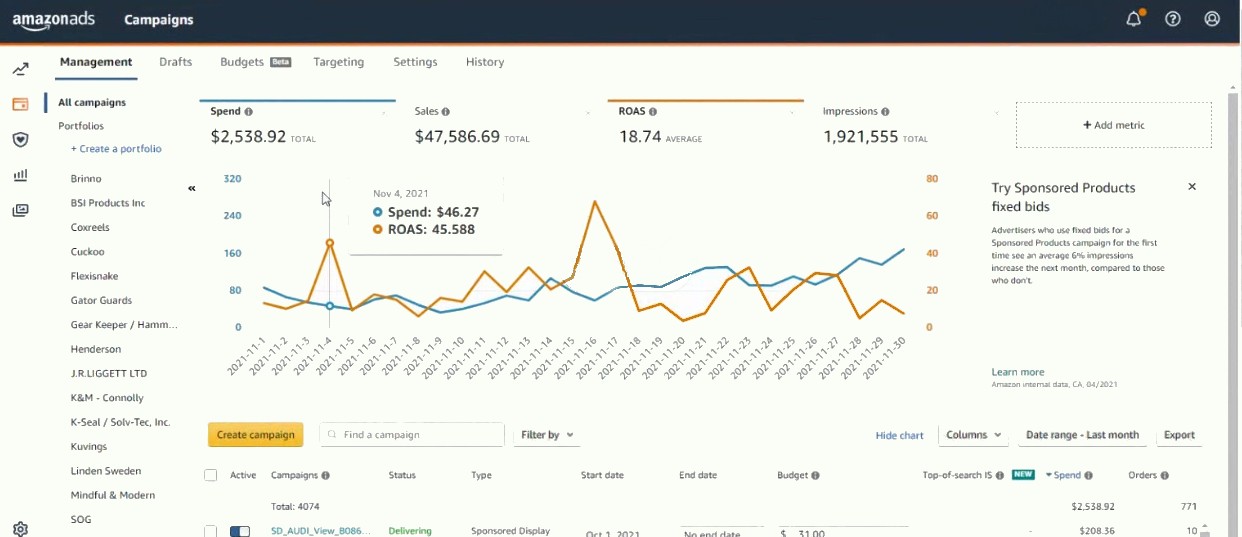1242x537 pixels.
Task: Collapse the portfolio list with double chevron
Action: point(192,188)
